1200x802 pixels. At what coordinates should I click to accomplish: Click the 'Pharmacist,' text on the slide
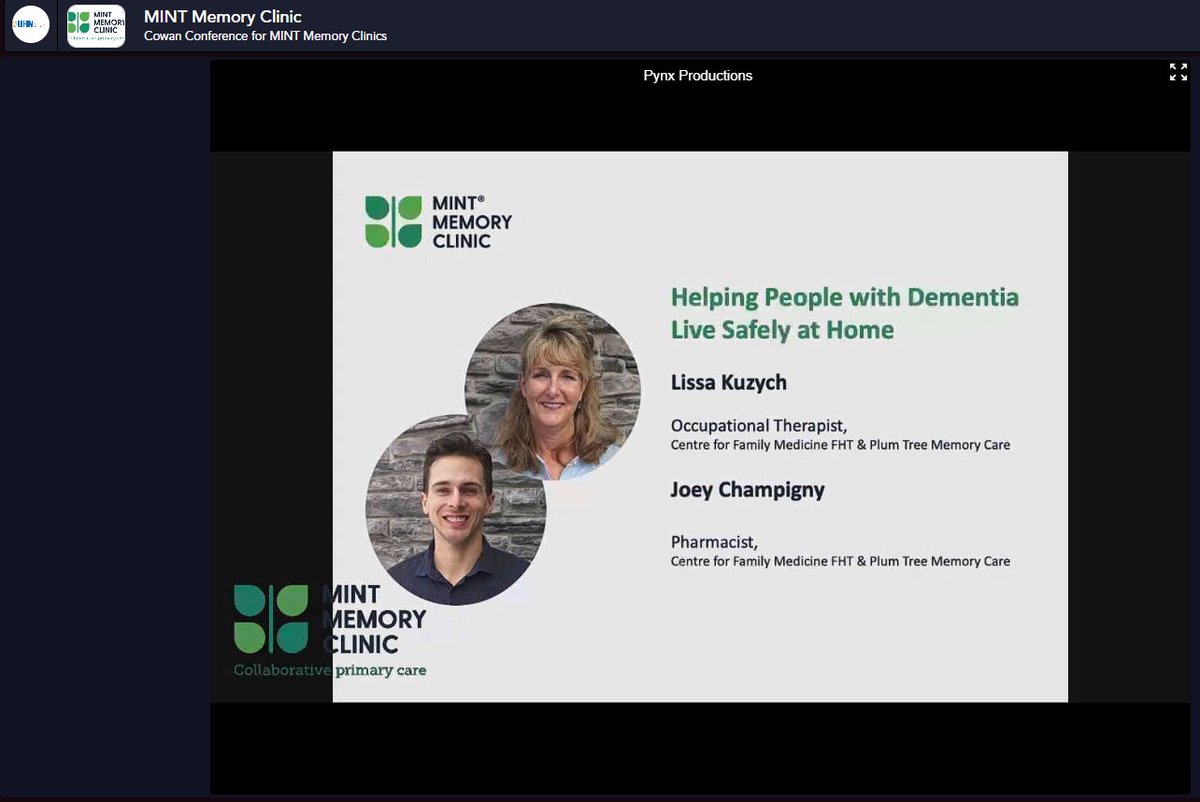click(x=714, y=542)
